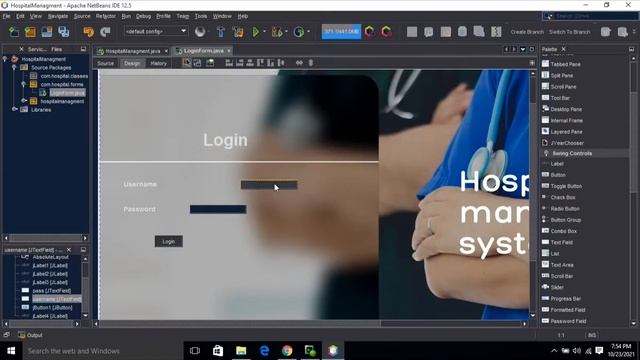Show the opened documents list dropdown

pos(523,49)
